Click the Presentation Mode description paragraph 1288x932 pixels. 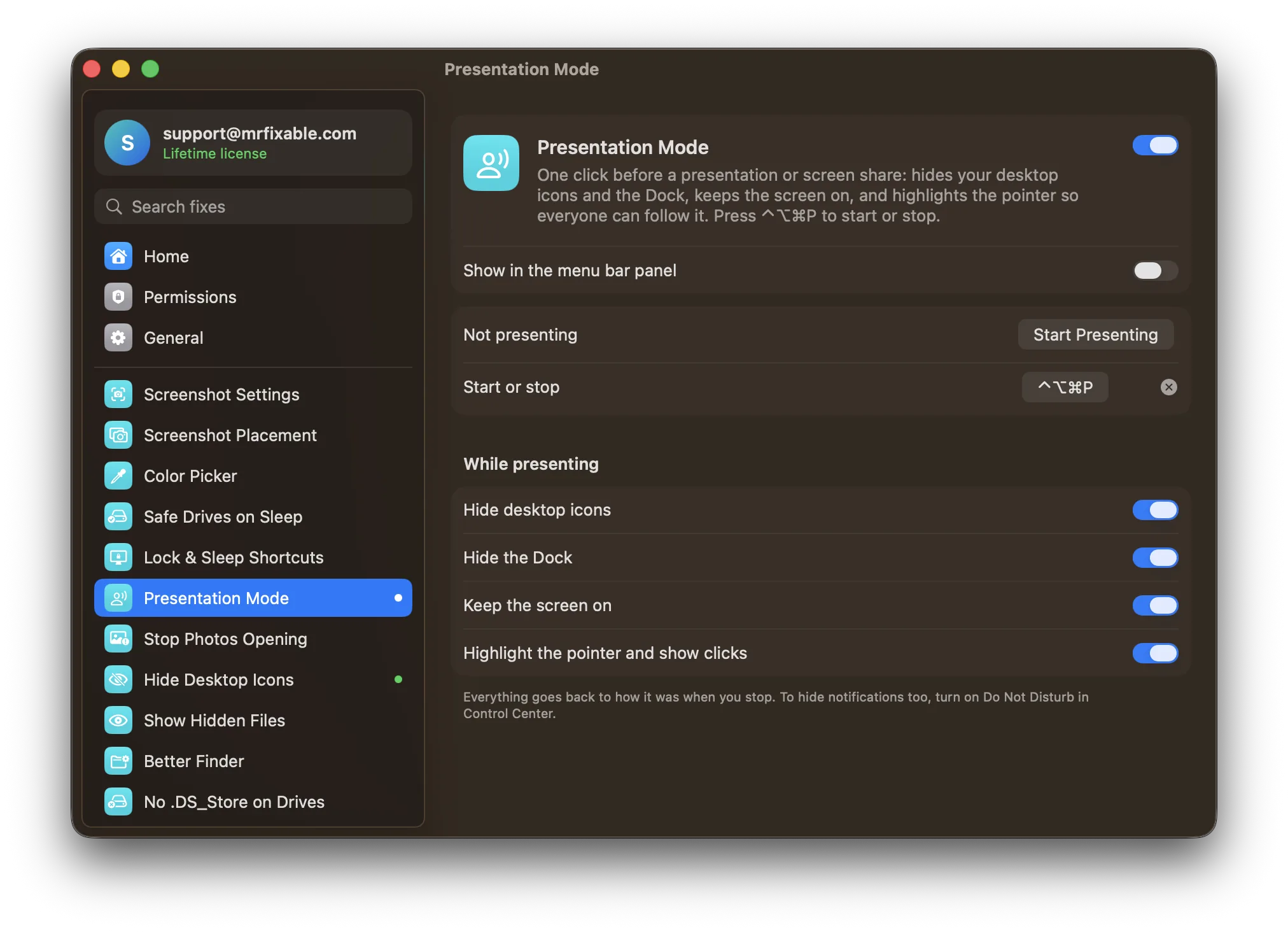tap(808, 195)
